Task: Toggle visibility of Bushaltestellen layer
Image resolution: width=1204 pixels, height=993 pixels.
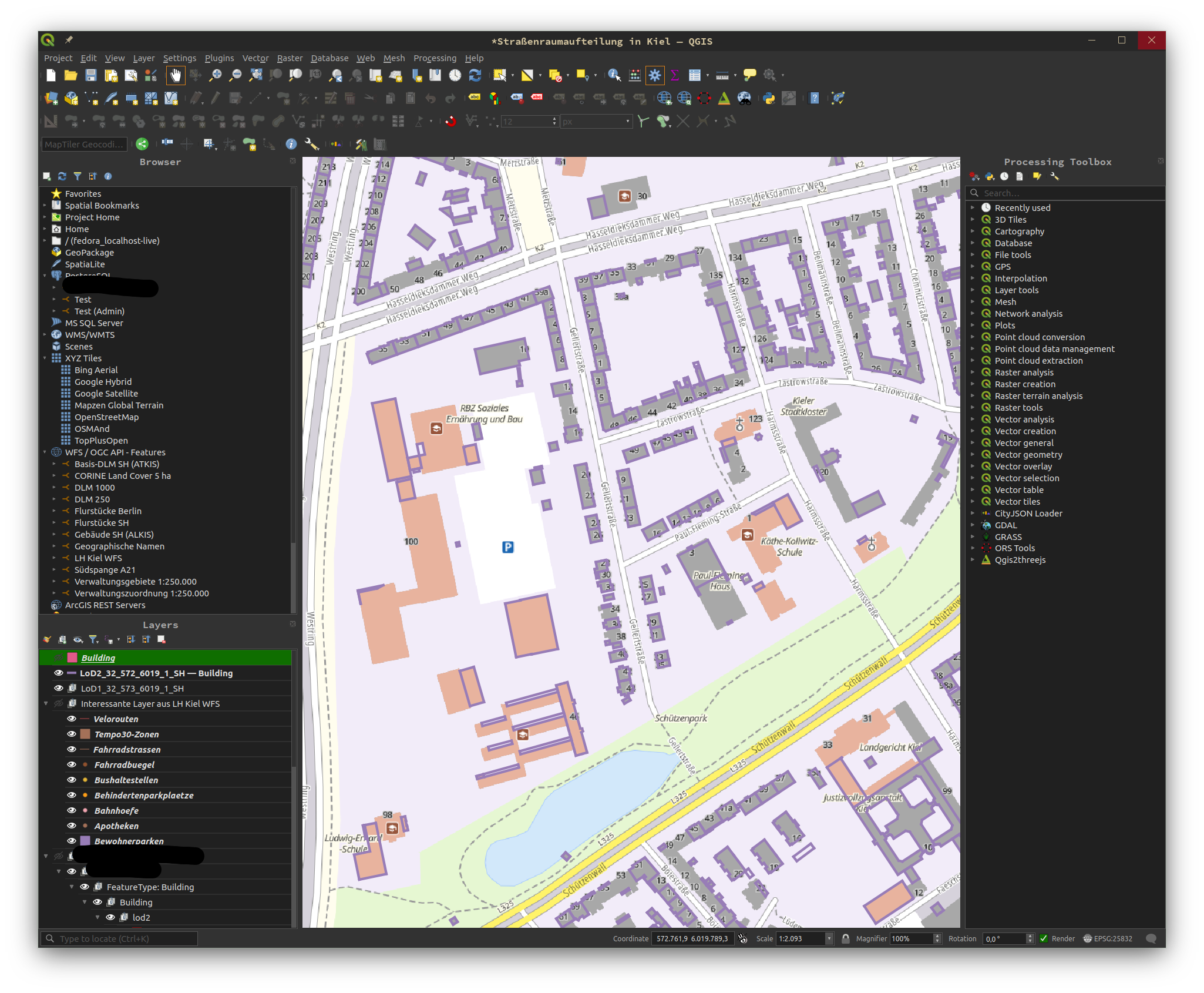Action: point(72,780)
